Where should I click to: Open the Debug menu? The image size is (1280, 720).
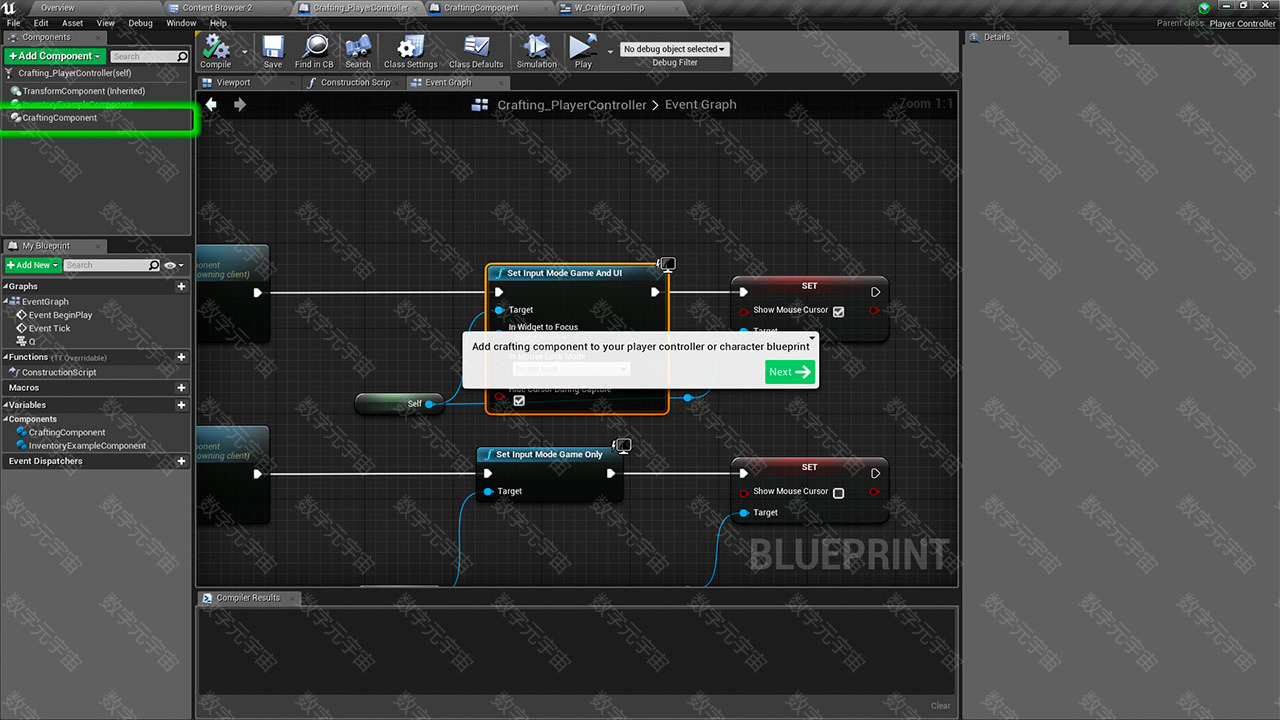click(x=140, y=23)
